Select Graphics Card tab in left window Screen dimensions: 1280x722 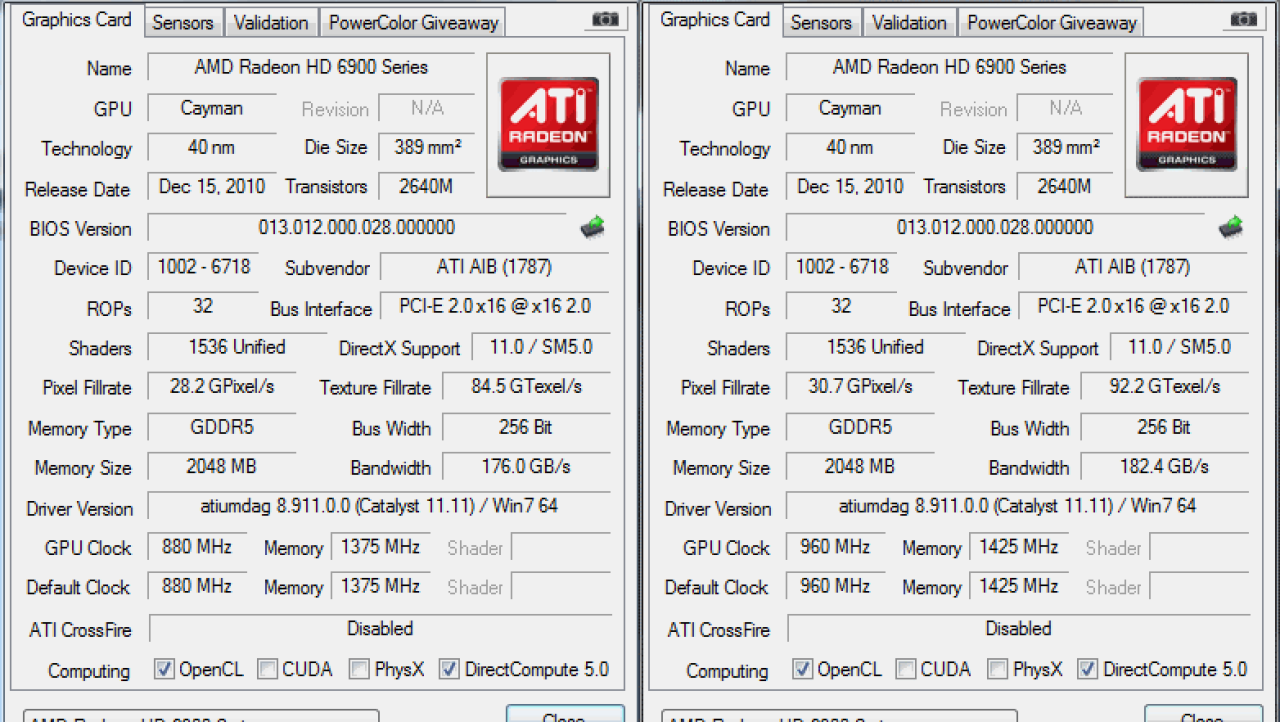pos(77,20)
